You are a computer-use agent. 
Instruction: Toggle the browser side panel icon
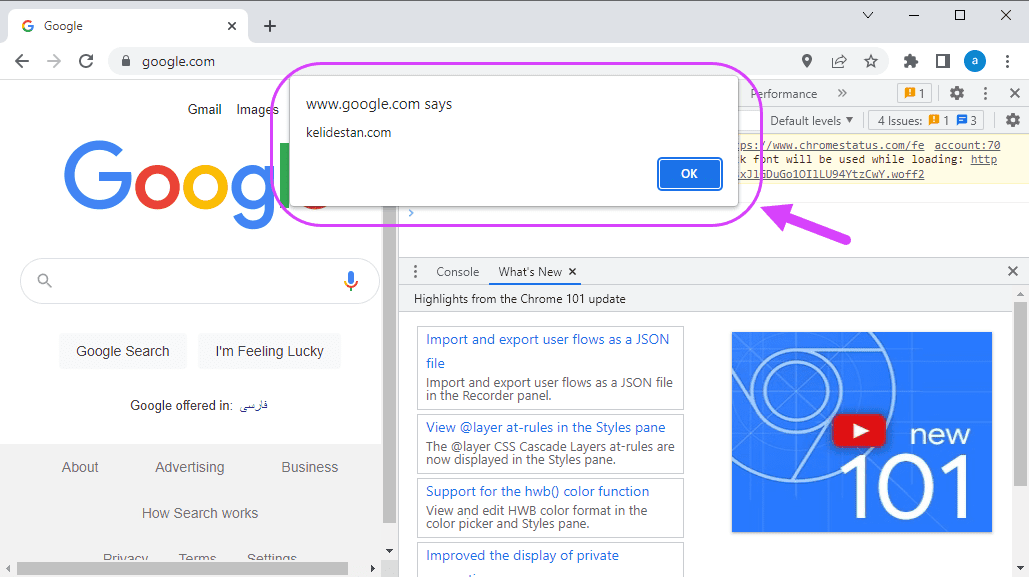tap(943, 61)
